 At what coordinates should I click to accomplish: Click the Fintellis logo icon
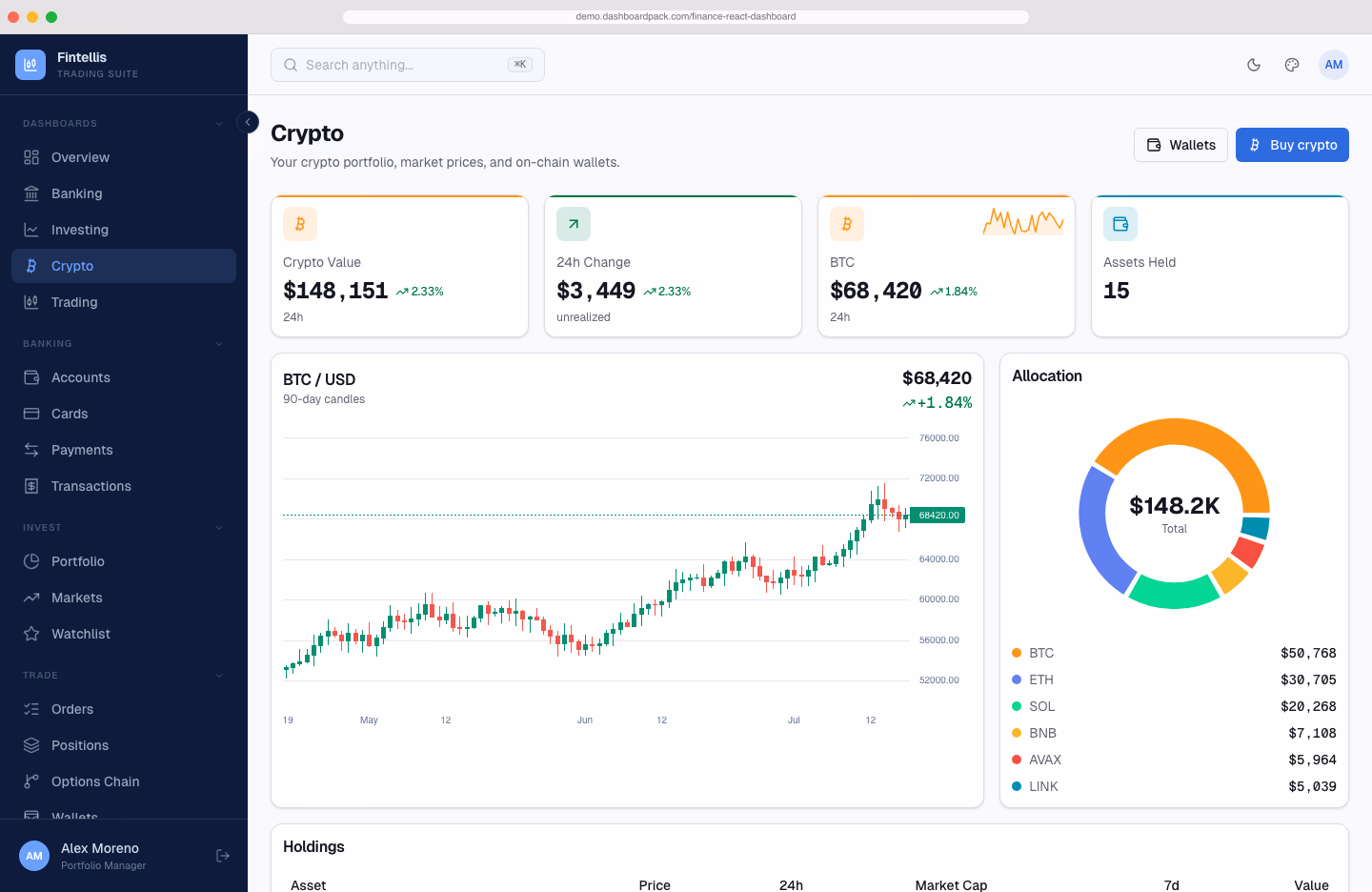pyautogui.click(x=30, y=65)
